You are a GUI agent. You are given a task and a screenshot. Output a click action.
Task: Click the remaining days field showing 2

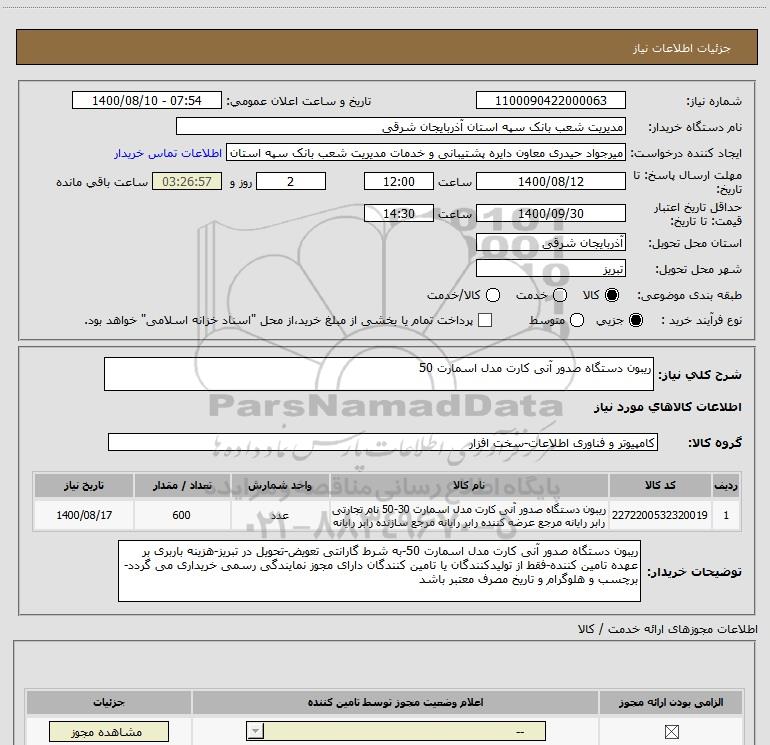point(291,181)
